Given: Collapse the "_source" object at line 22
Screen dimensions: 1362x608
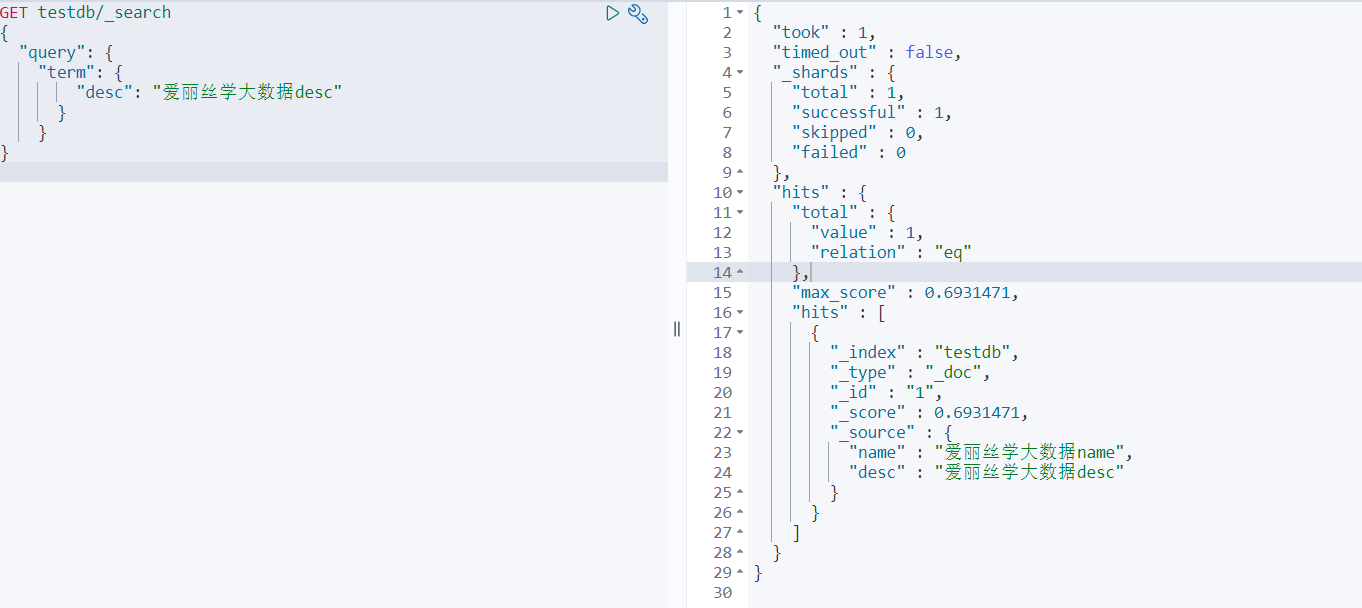Looking at the screenshot, I should [740, 432].
